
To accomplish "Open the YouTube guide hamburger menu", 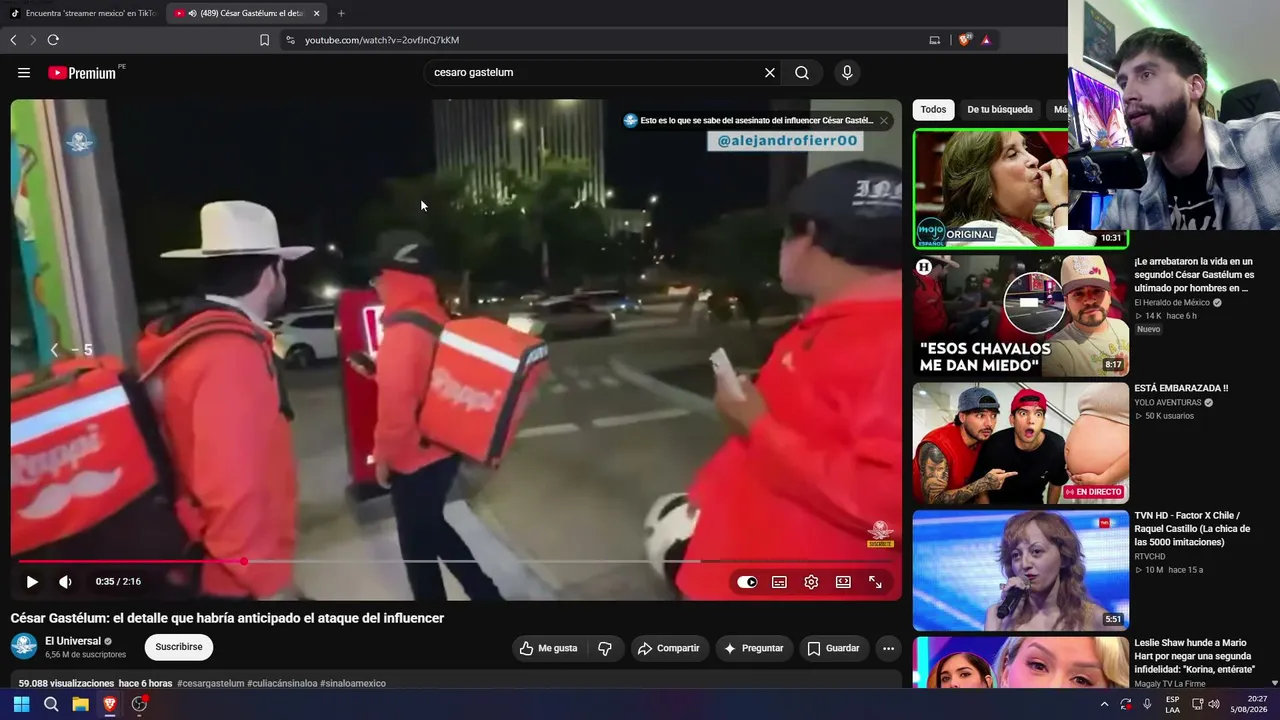I will 24,73.
